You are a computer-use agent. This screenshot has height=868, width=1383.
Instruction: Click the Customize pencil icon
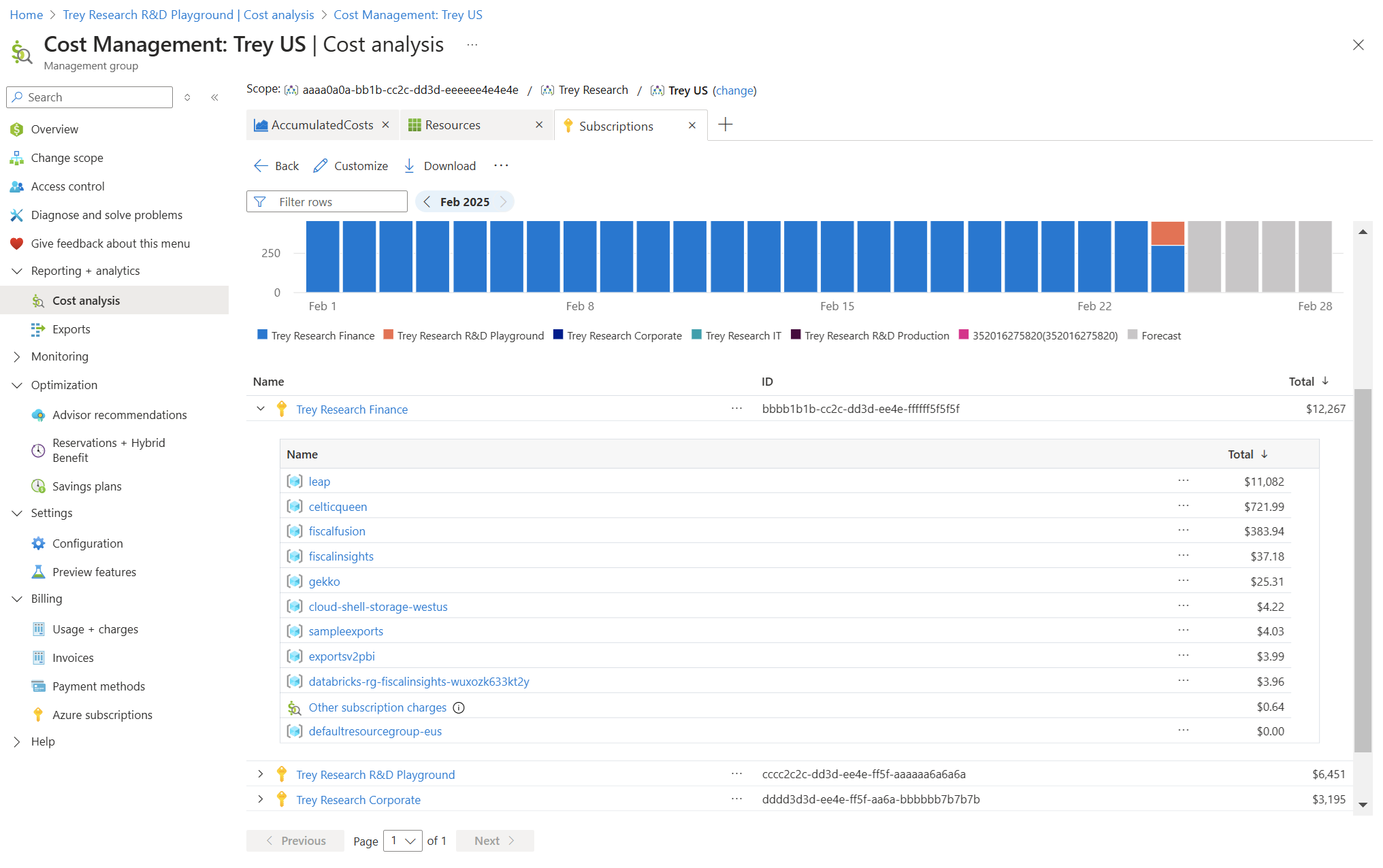point(321,166)
